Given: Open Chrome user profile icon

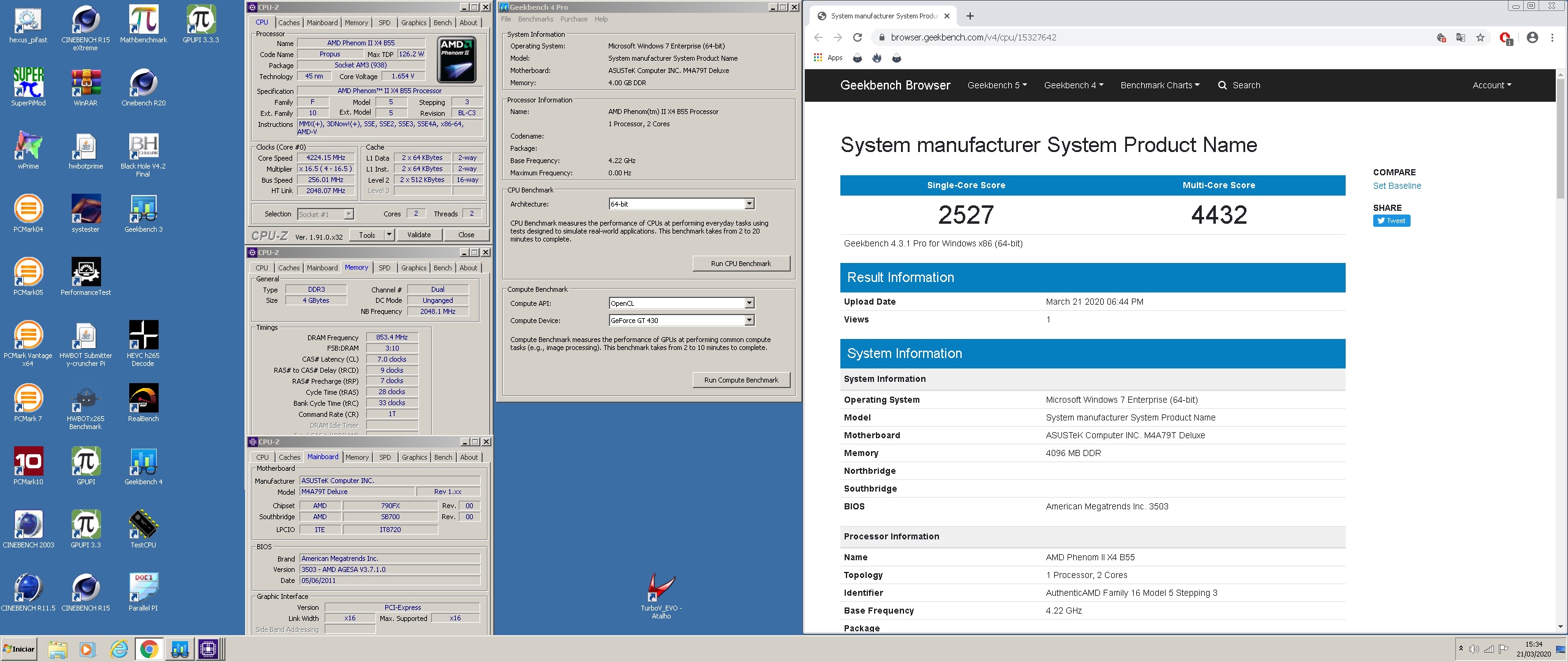Looking at the screenshot, I should (x=1532, y=37).
